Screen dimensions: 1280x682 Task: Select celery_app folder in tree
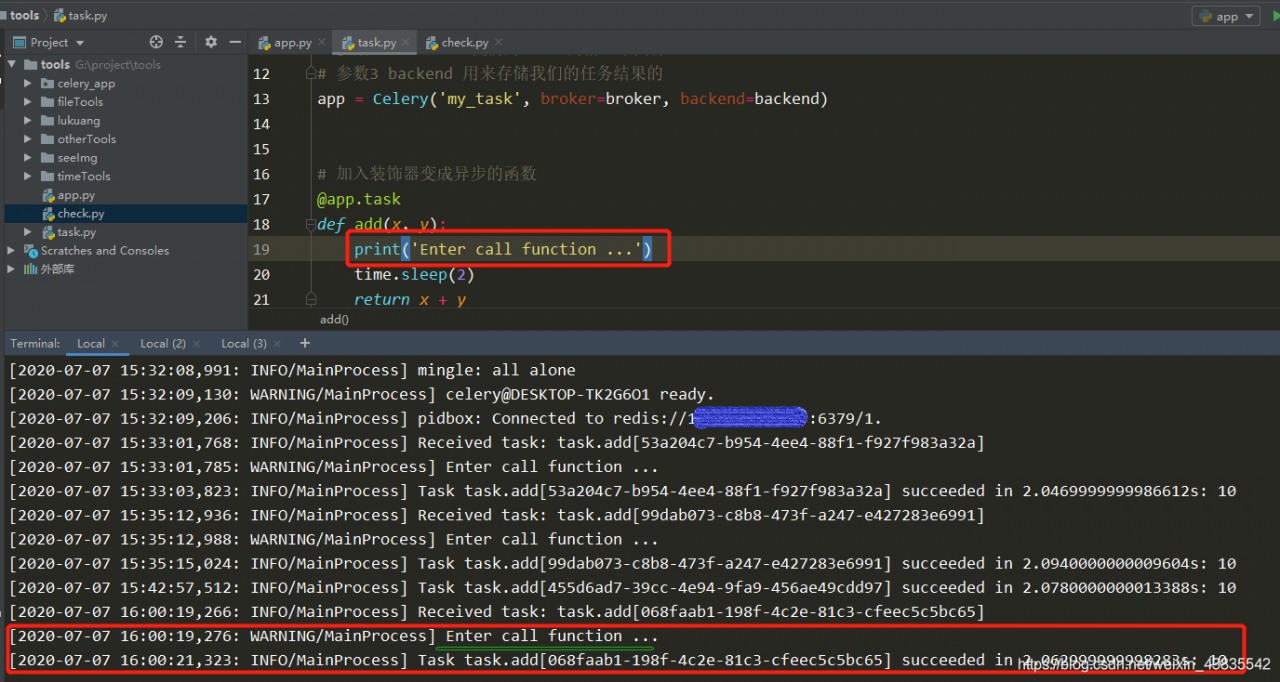(x=85, y=84)
